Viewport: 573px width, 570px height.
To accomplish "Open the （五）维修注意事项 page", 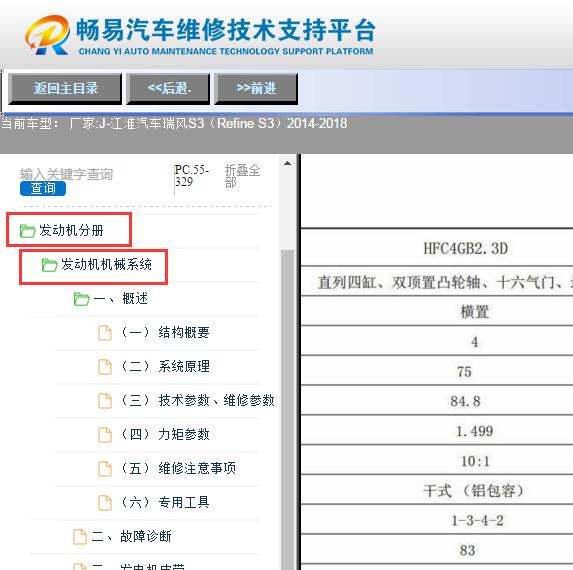I will pyautogui.click(x=178, y=468).
